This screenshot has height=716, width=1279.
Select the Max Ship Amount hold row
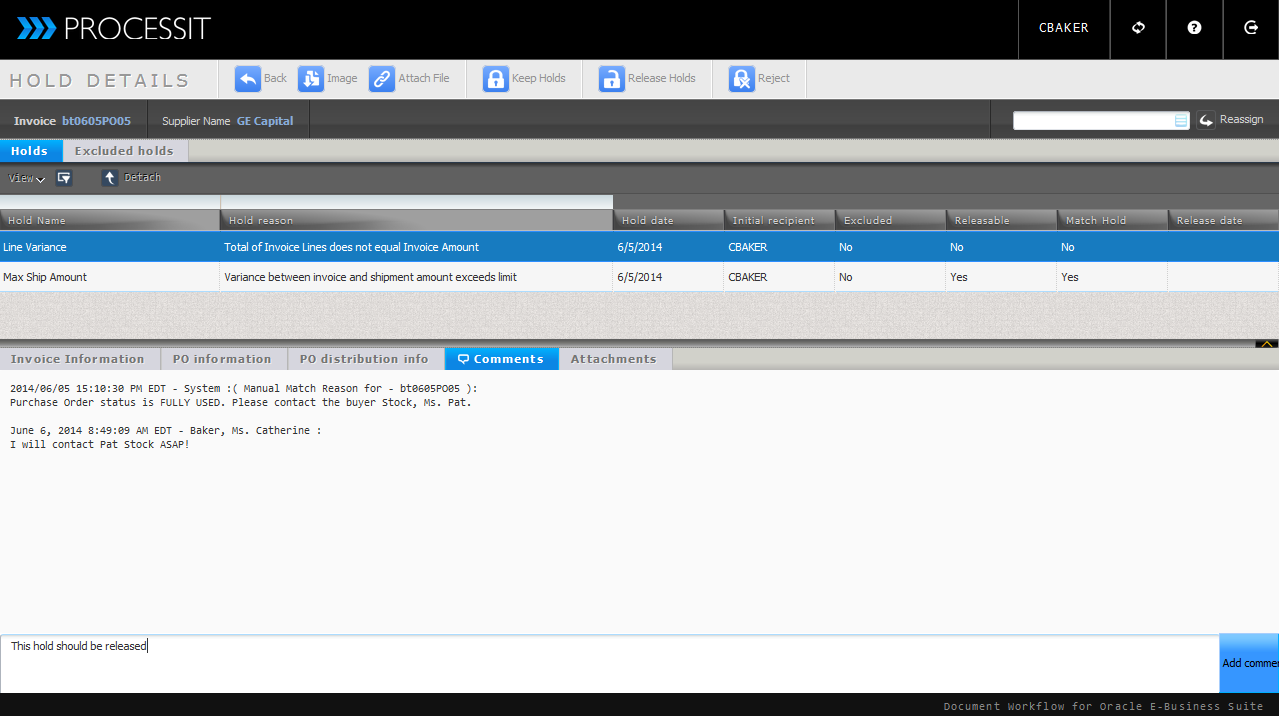(x=300, y=277)
